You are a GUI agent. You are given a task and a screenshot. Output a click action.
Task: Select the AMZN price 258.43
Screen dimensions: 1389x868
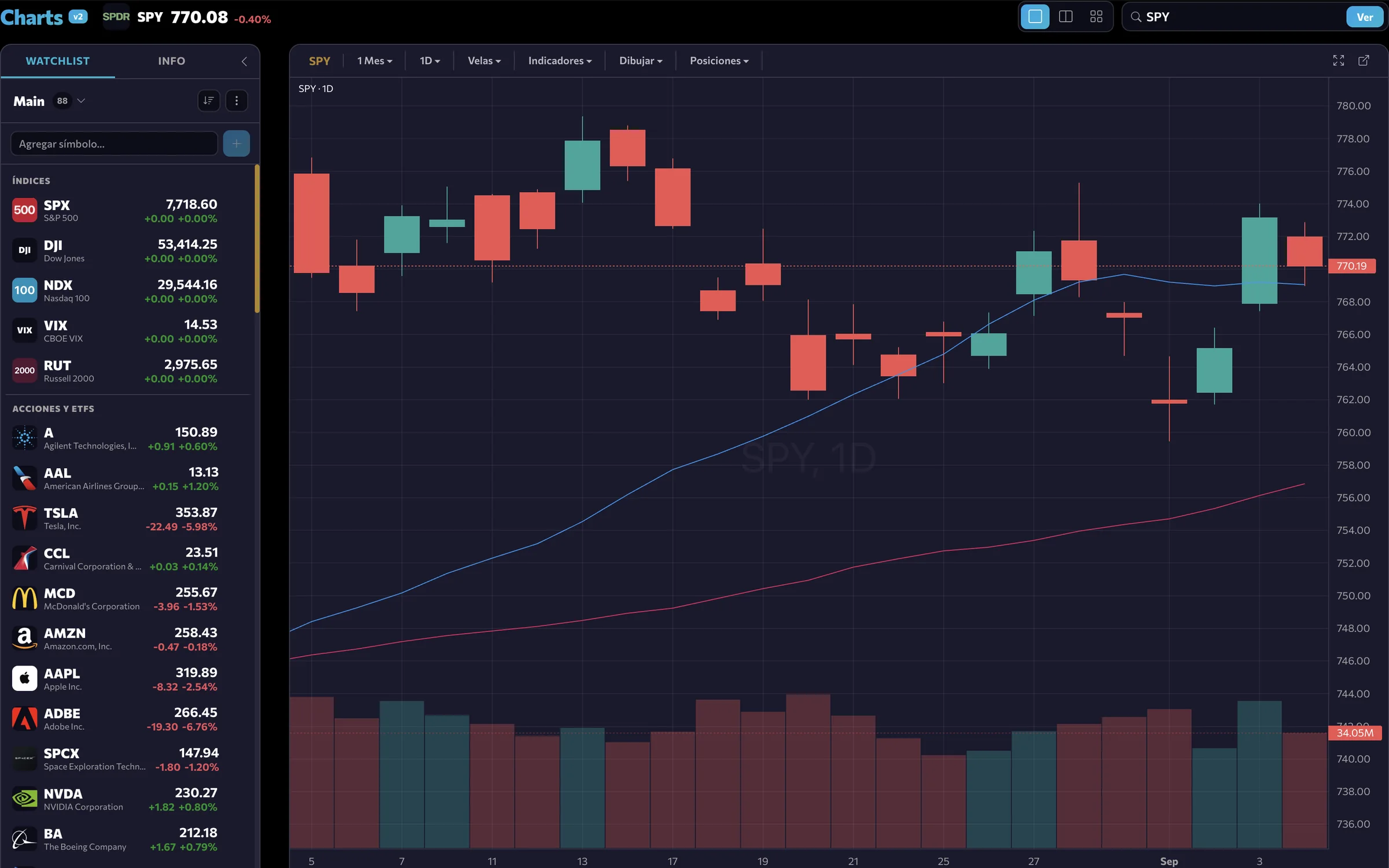[x=196, y=633]
